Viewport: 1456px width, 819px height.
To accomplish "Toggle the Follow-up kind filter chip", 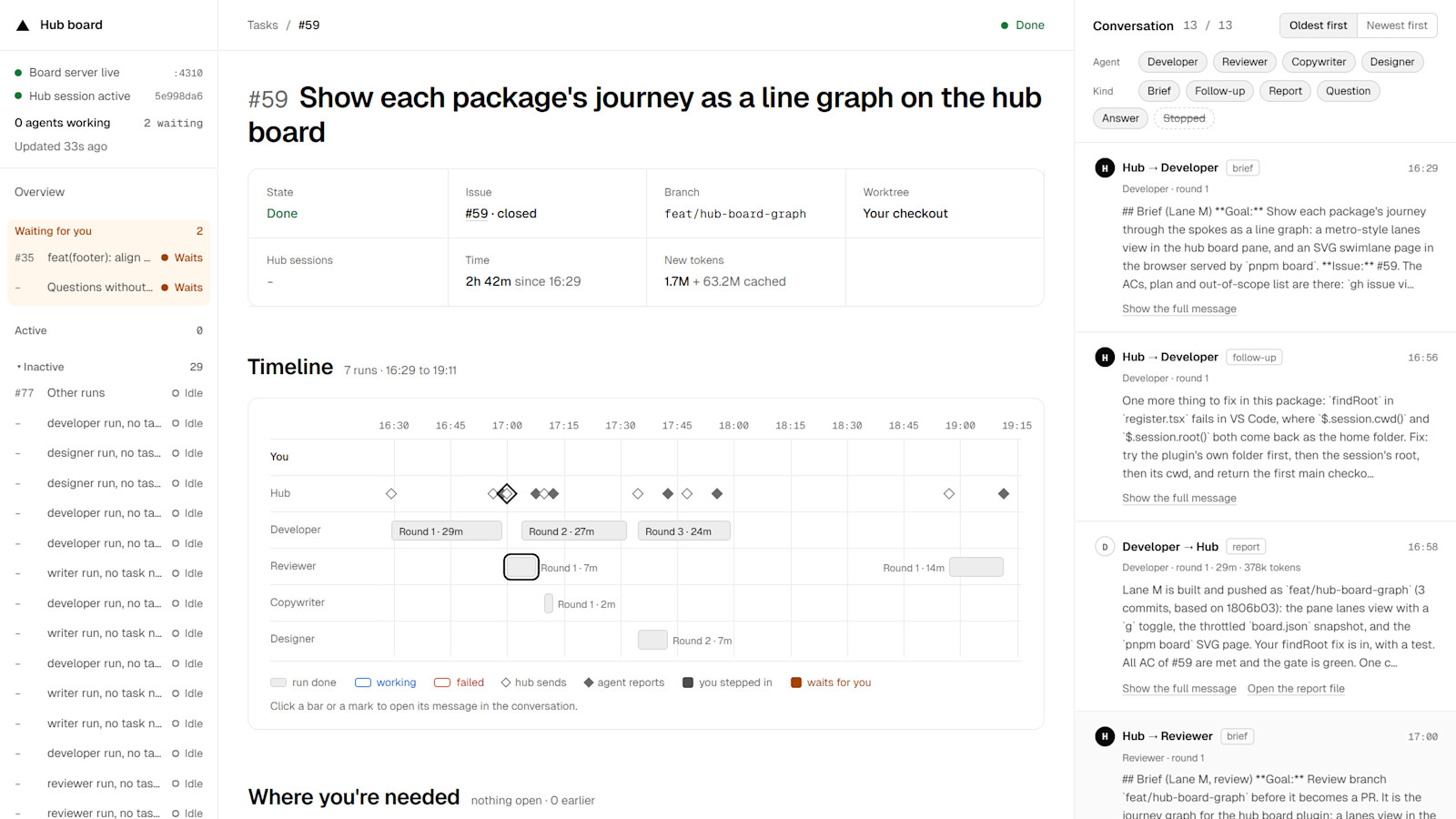I will tap(1219, 91).
